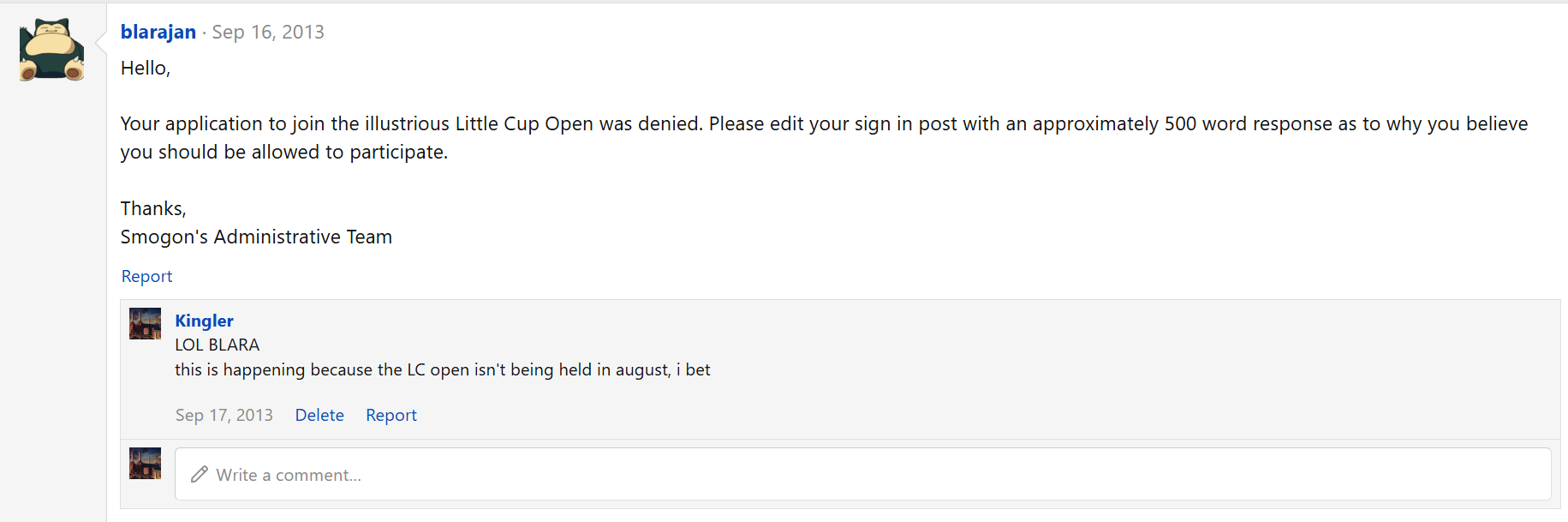Image resolution: width=1568 pixels, height=522 pixels.
Task: Open blarajan's Snorlax avatar
Action: pyautogui.click(x=52, y=50)
